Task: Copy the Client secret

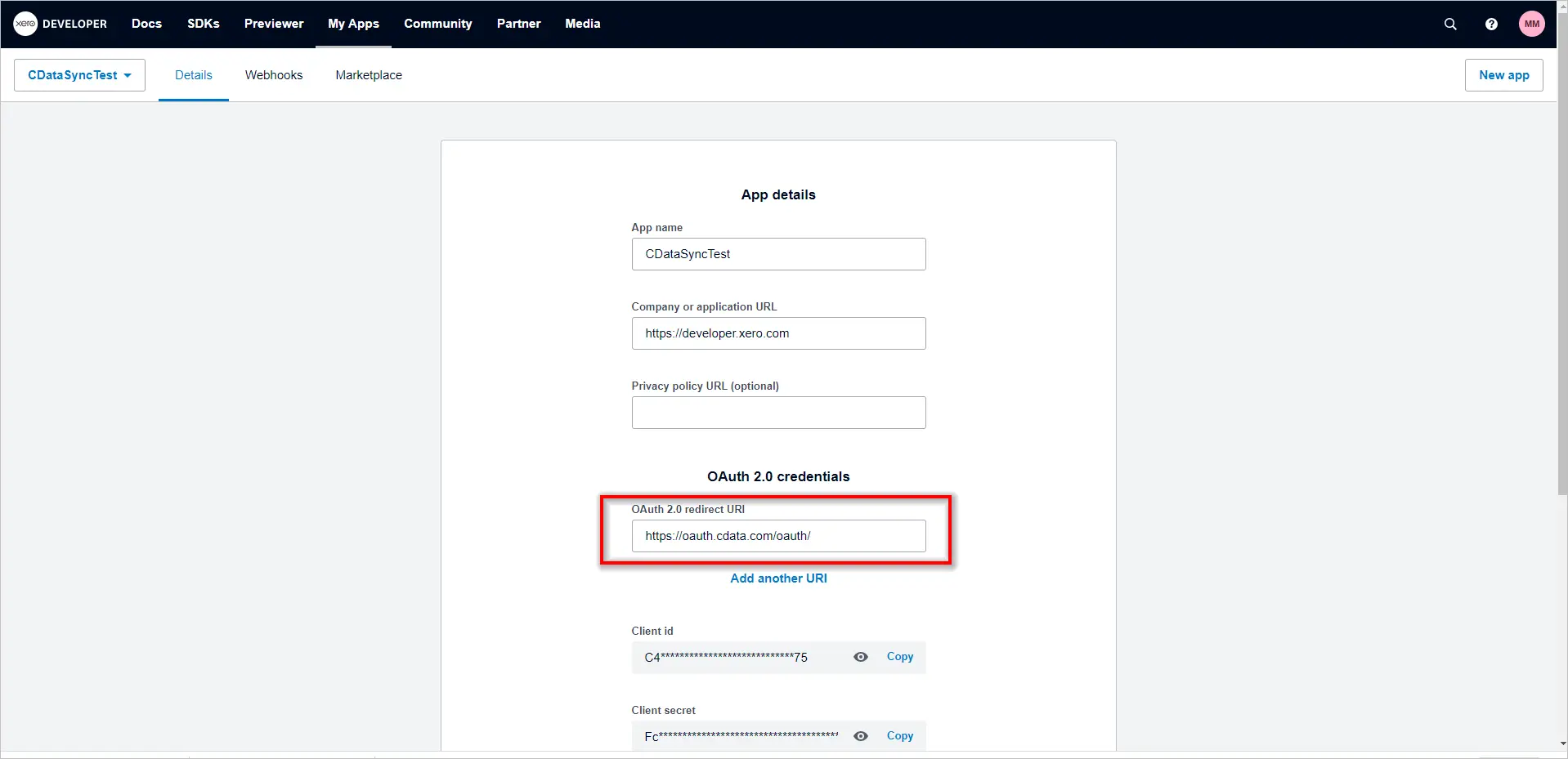Action: [900, 736]
